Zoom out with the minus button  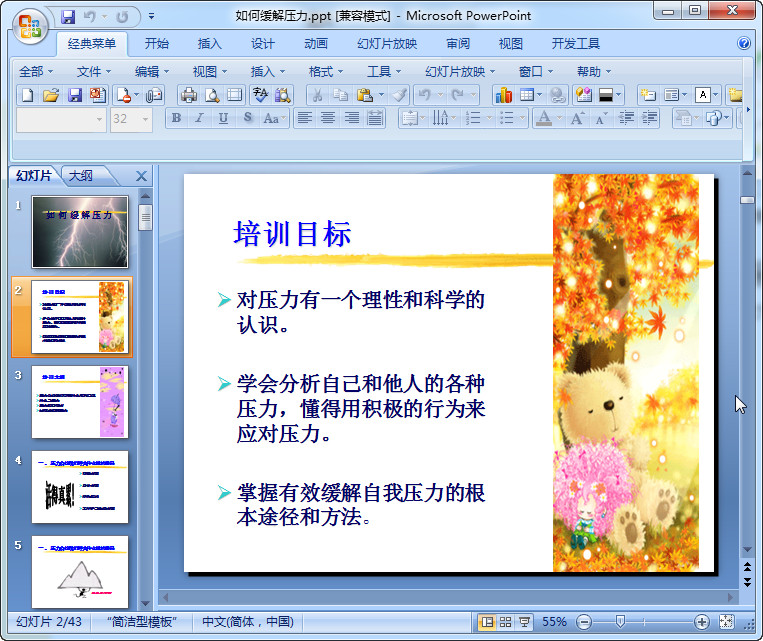click(584, 622)
